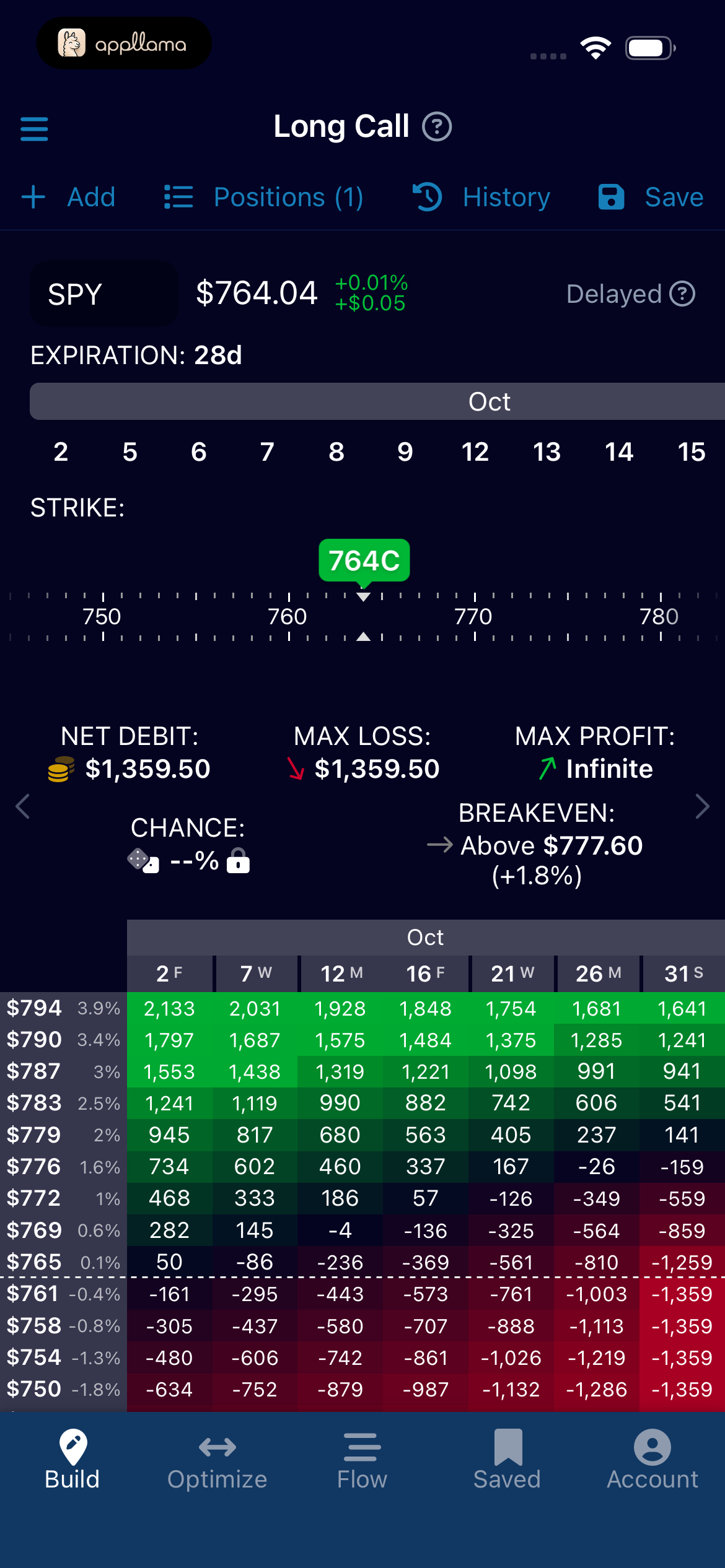This screenshot has height=1568, width=725.
Task: Tap the $1,359.50 max loss value
Action: point(377,769)
